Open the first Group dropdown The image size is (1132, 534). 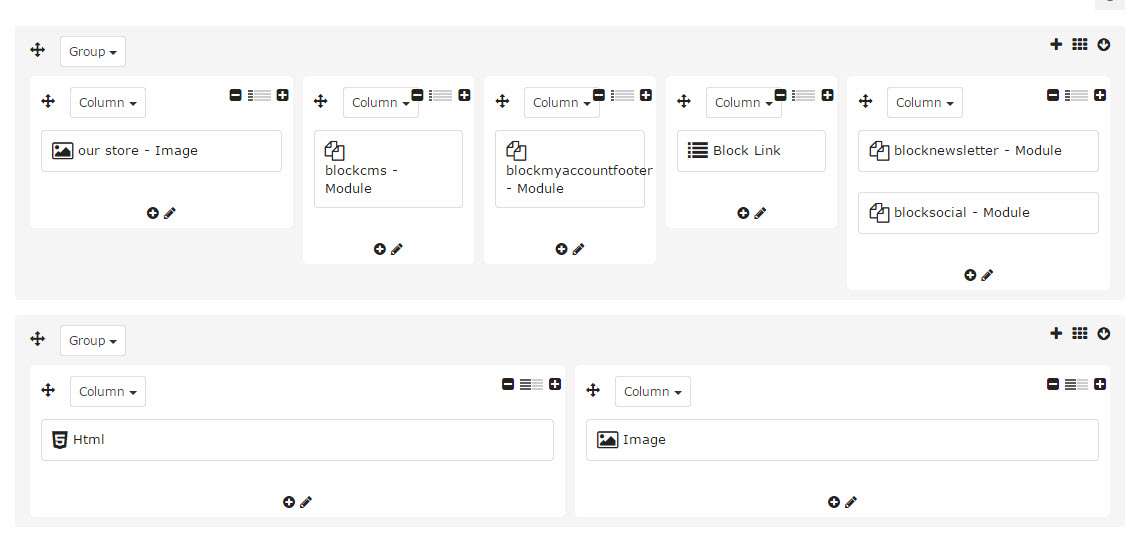[92, 52]
